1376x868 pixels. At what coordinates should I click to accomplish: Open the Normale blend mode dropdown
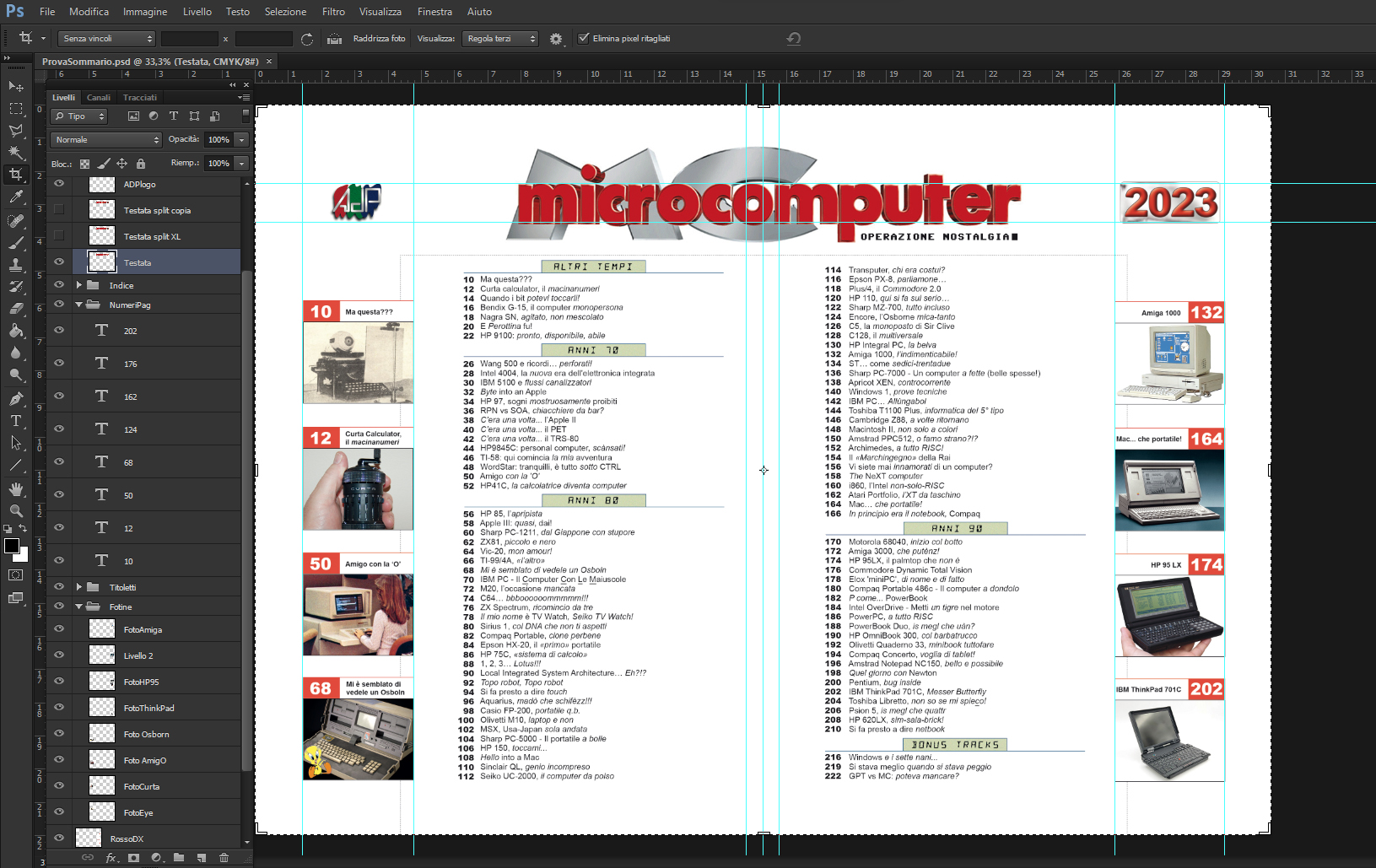tap(106, 140)
